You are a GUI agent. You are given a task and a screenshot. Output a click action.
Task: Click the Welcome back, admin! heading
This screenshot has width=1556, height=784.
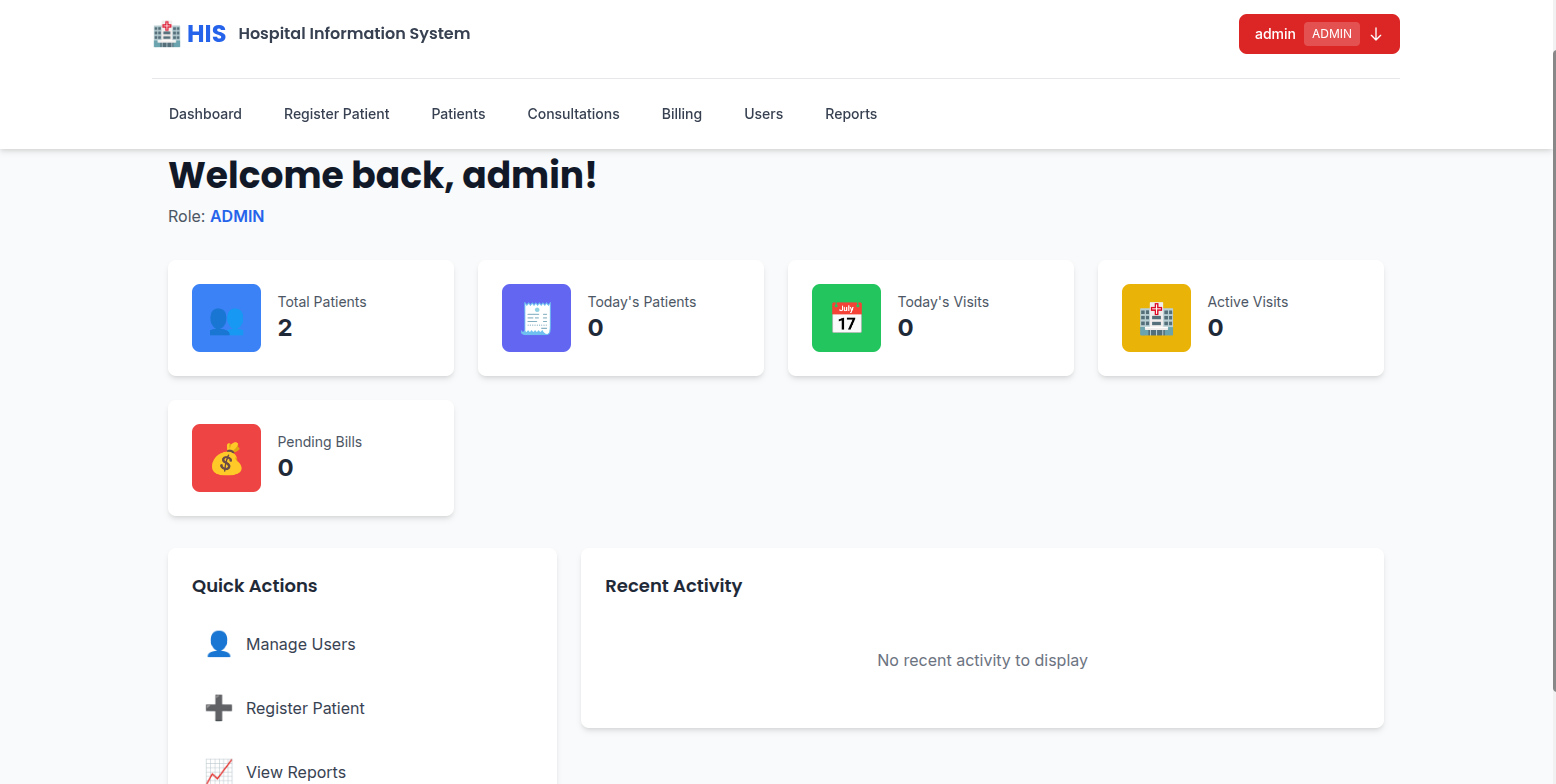tap(382, 175)
